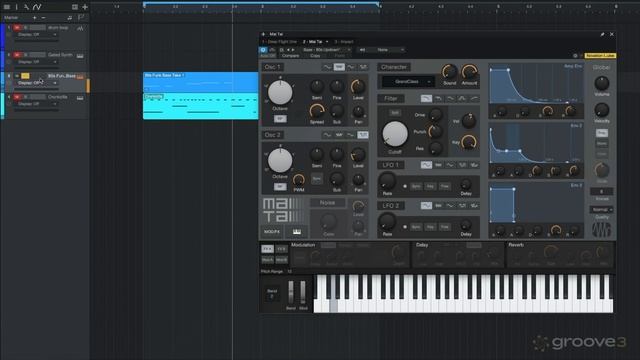Click the waveform icon on first audio track
Image resolution: width=640 pixels, height=360 pixels.
point(80,28)
